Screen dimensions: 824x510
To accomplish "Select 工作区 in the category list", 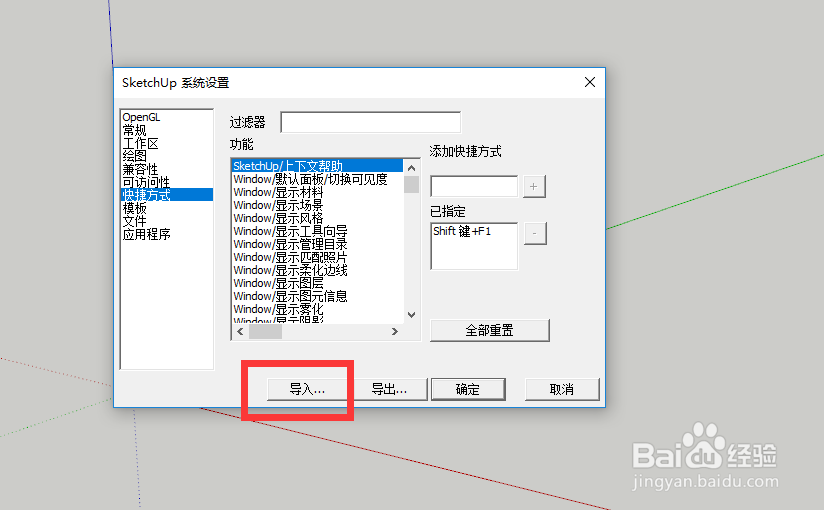I will pos(167,144).
